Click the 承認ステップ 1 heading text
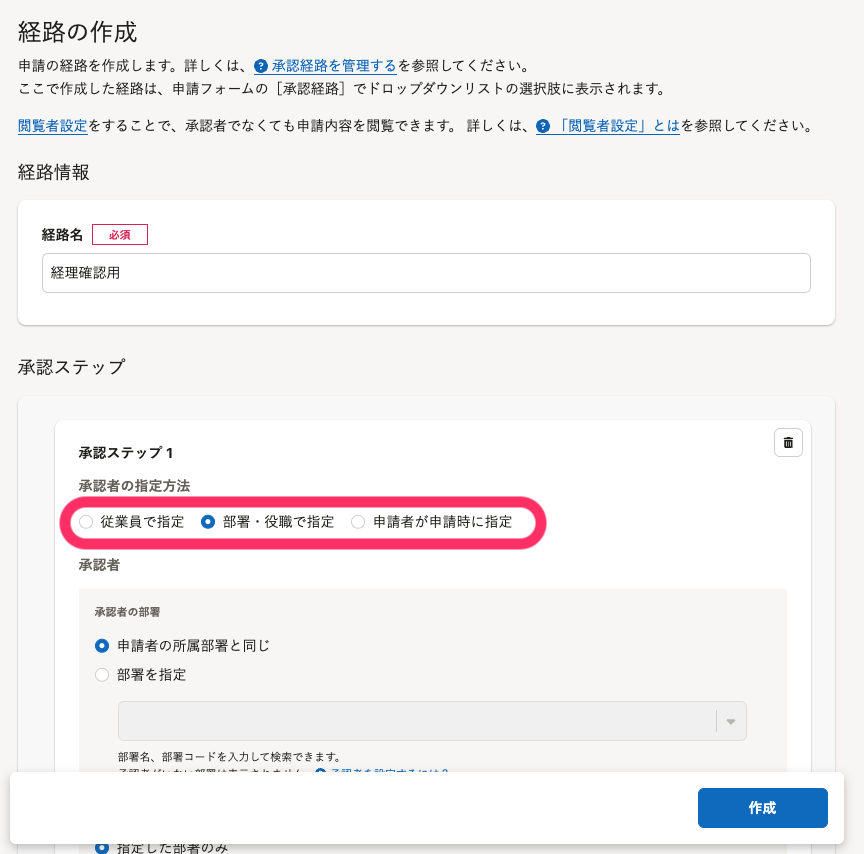Screen dimensions: 864x854 (x=126, y=453)
